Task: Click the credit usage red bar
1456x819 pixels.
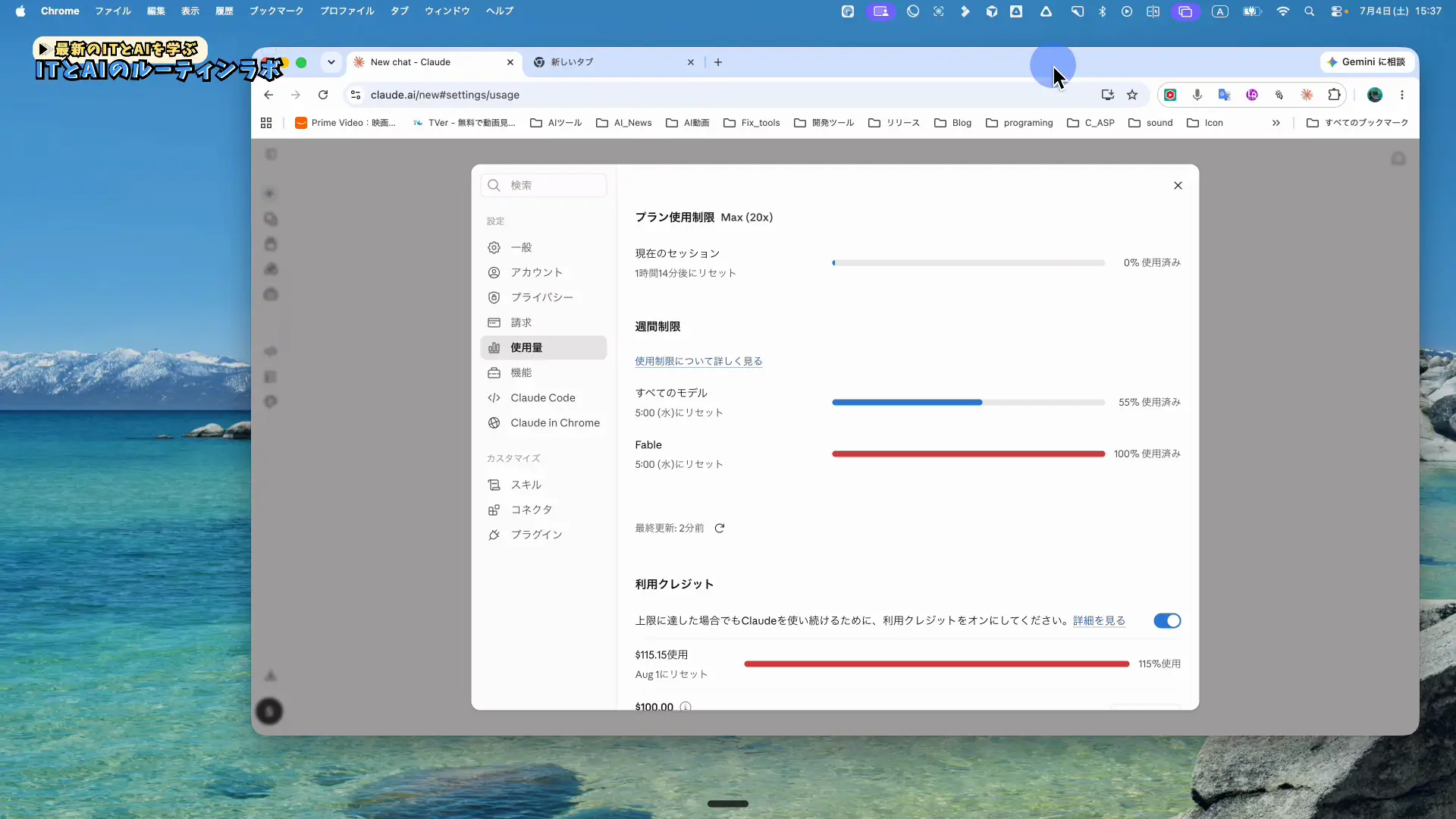Action: point(937,664)
